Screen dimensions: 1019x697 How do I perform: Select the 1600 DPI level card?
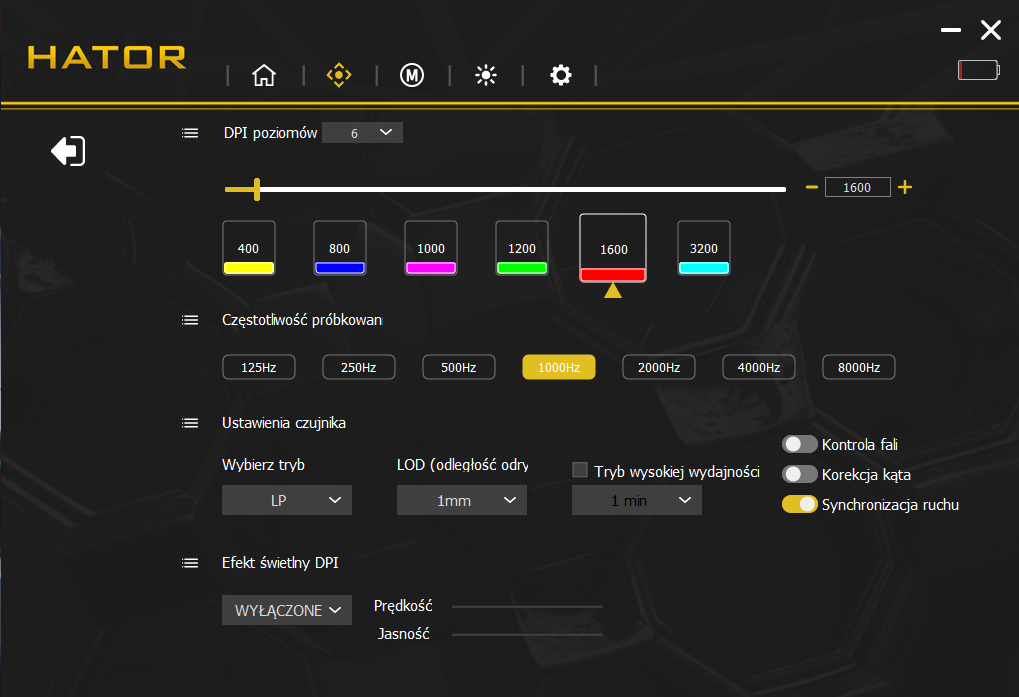(613, 248)
